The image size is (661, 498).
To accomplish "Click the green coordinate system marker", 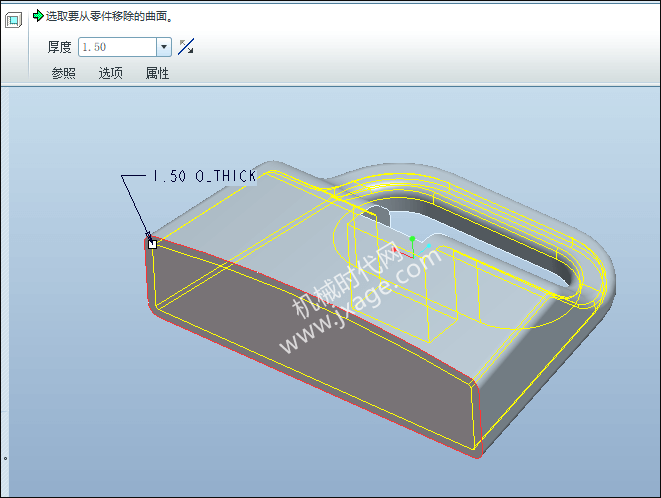I will [x=412, y=240].
